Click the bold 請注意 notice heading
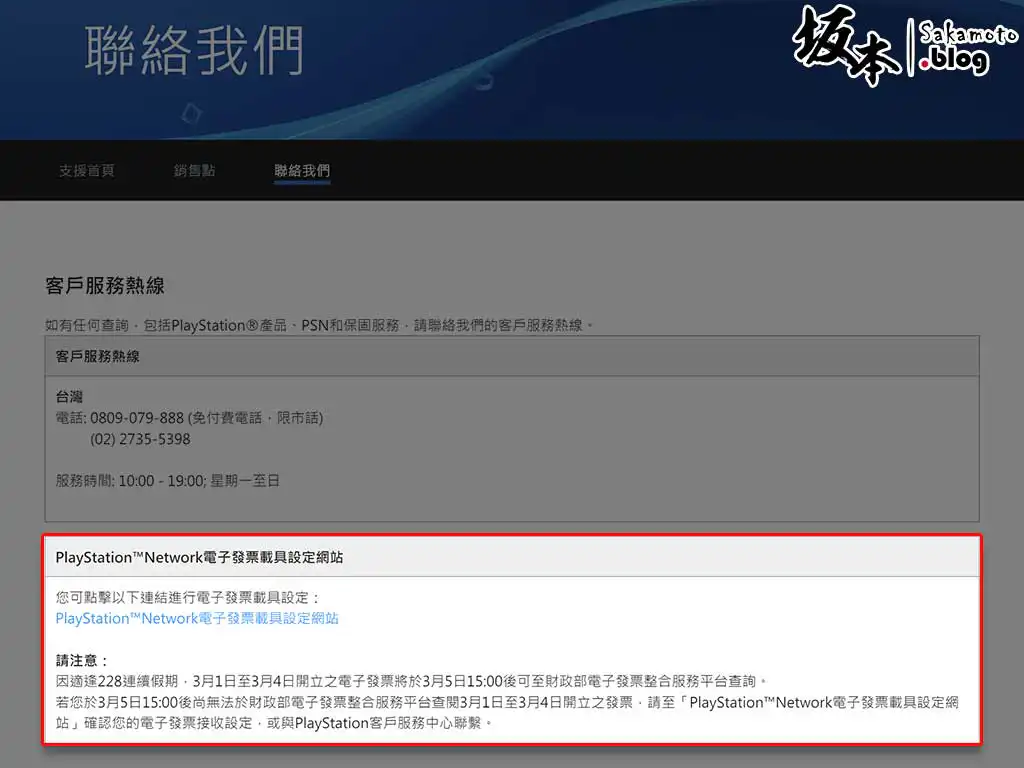The height and width of the screenshot is (768, 1024). [82, 661]
